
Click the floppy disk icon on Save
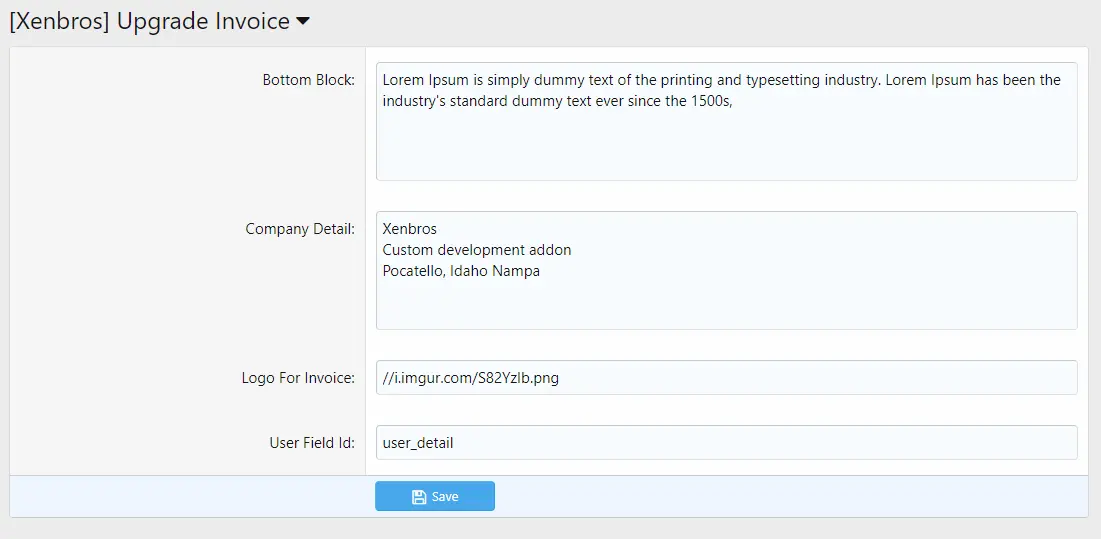tap(419, 497)
